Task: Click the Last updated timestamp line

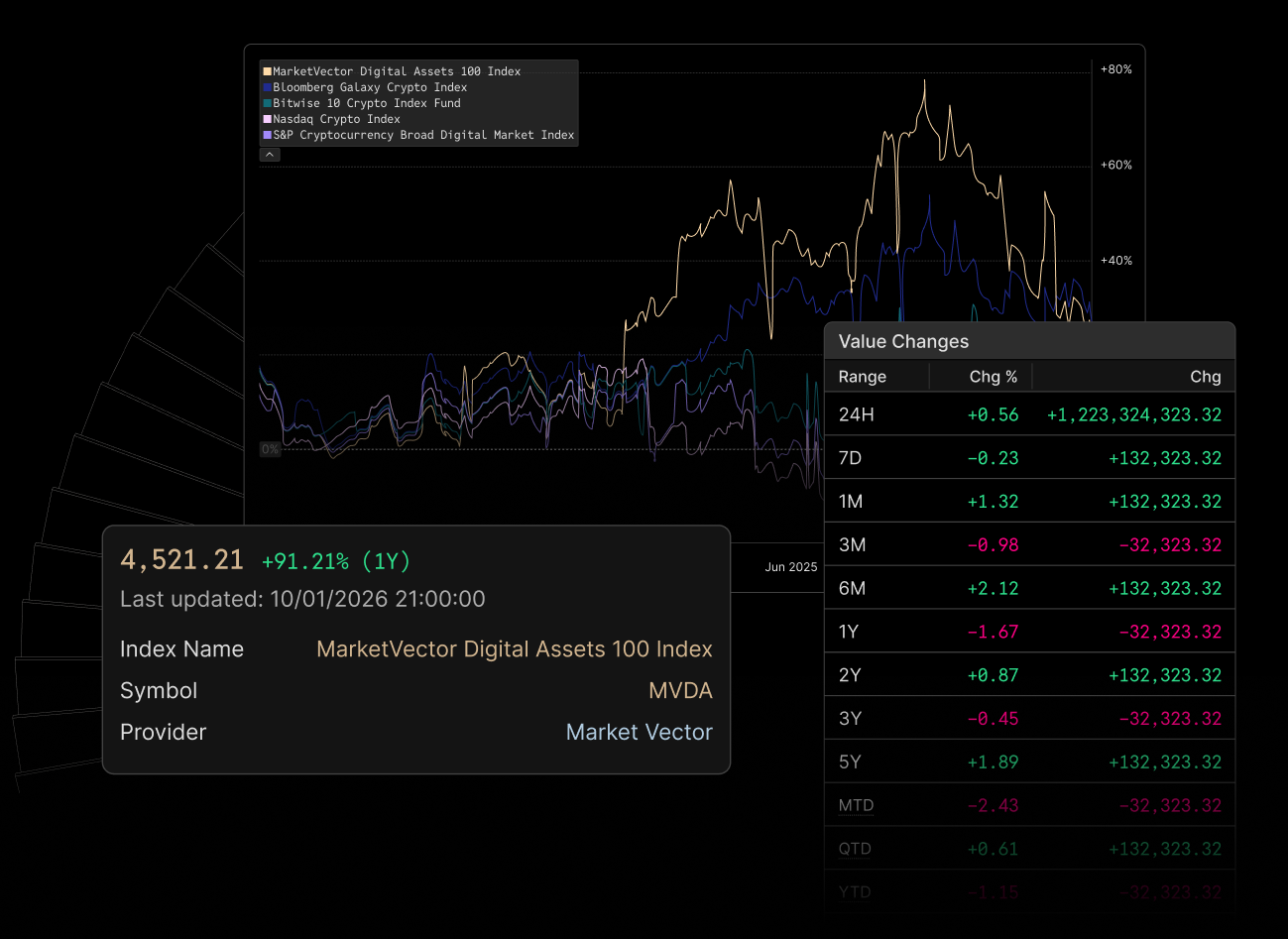Action: [302, 599]
